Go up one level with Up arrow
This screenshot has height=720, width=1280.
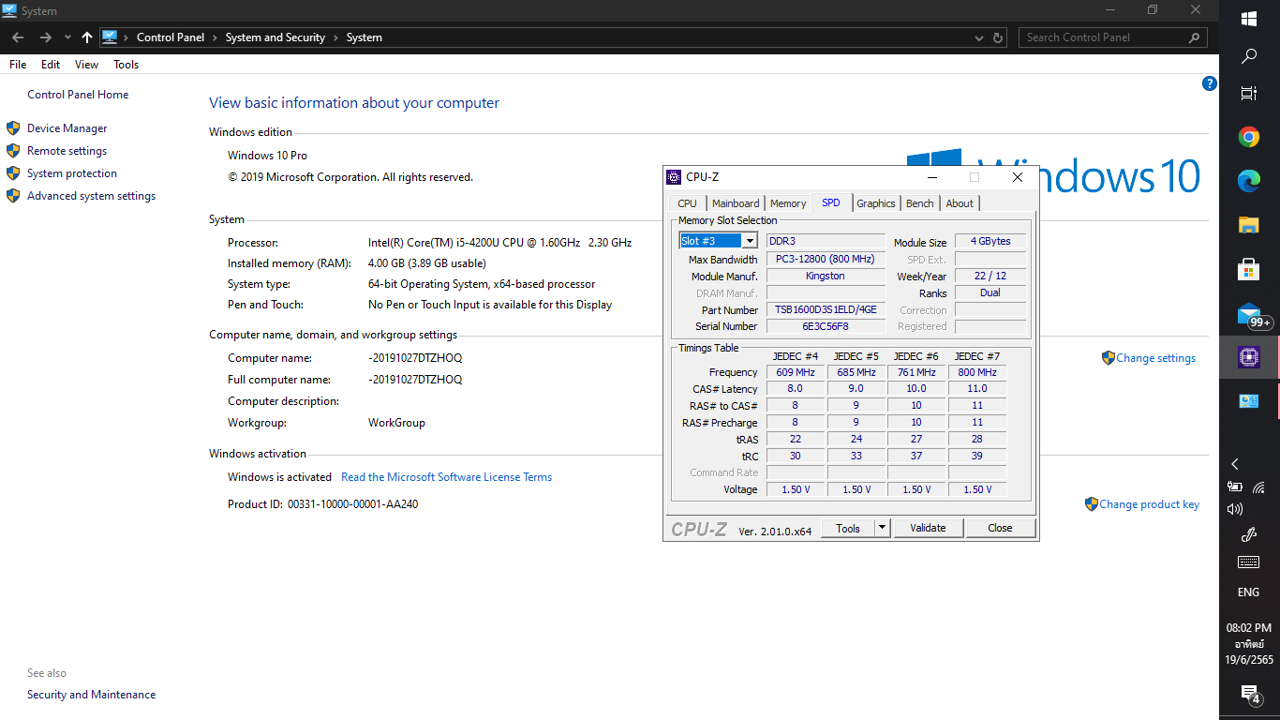[x=87, y=37]
